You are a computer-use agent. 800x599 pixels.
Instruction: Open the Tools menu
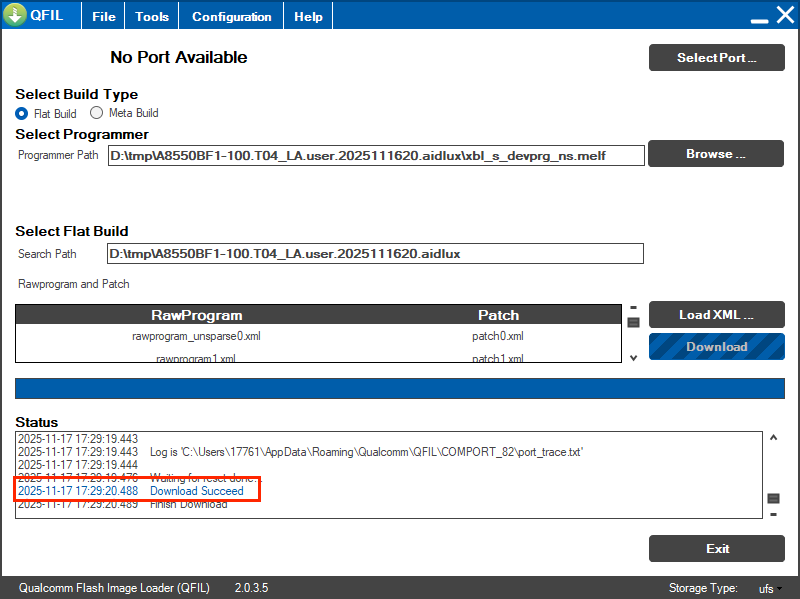[152, 17]
